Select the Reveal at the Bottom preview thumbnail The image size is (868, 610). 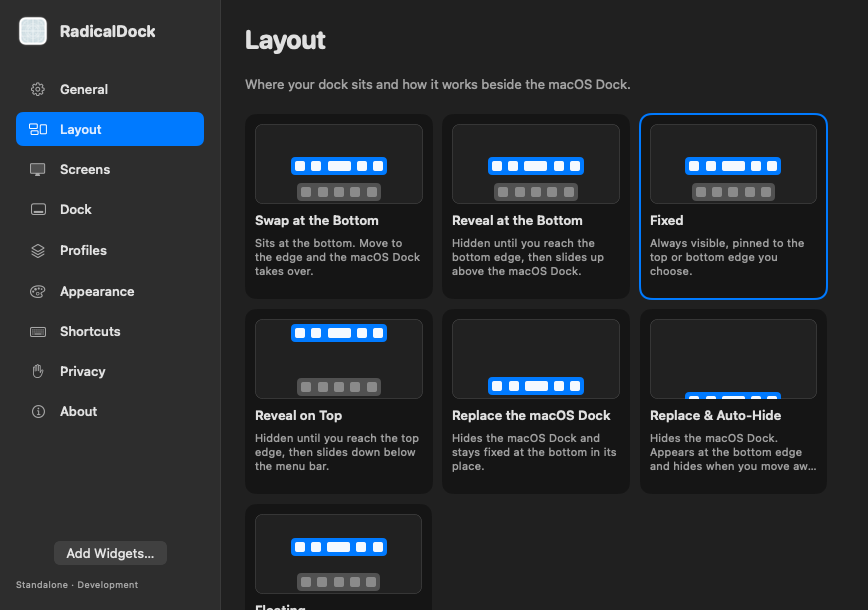536,164
